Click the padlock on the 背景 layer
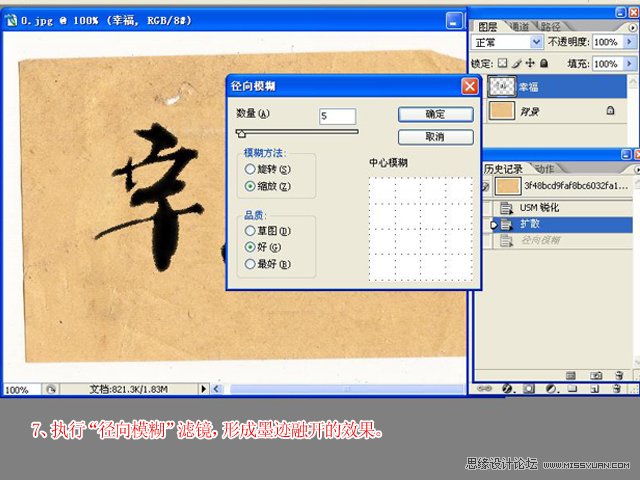Viewport: 640px width, 480px height. pos(610,110)
